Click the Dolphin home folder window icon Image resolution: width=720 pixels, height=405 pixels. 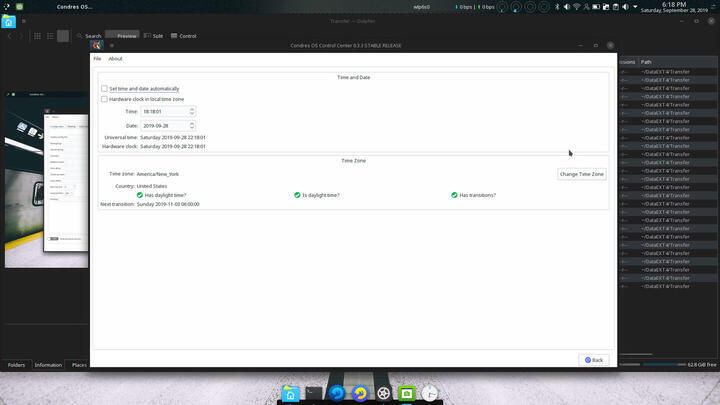[x=8, y=22]
